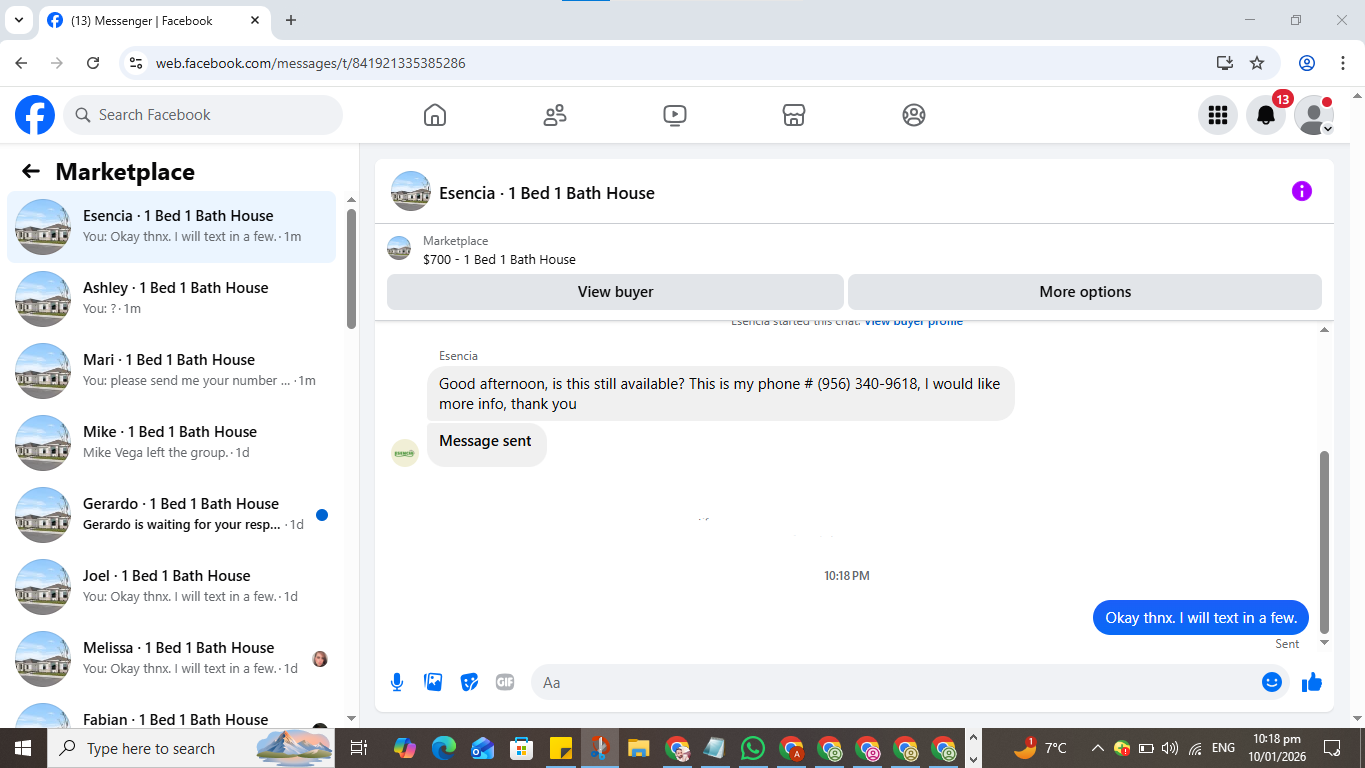Click the Chrome address bar URL
The width and height of the screenshot is (1365, 768).
coord(310,63)
